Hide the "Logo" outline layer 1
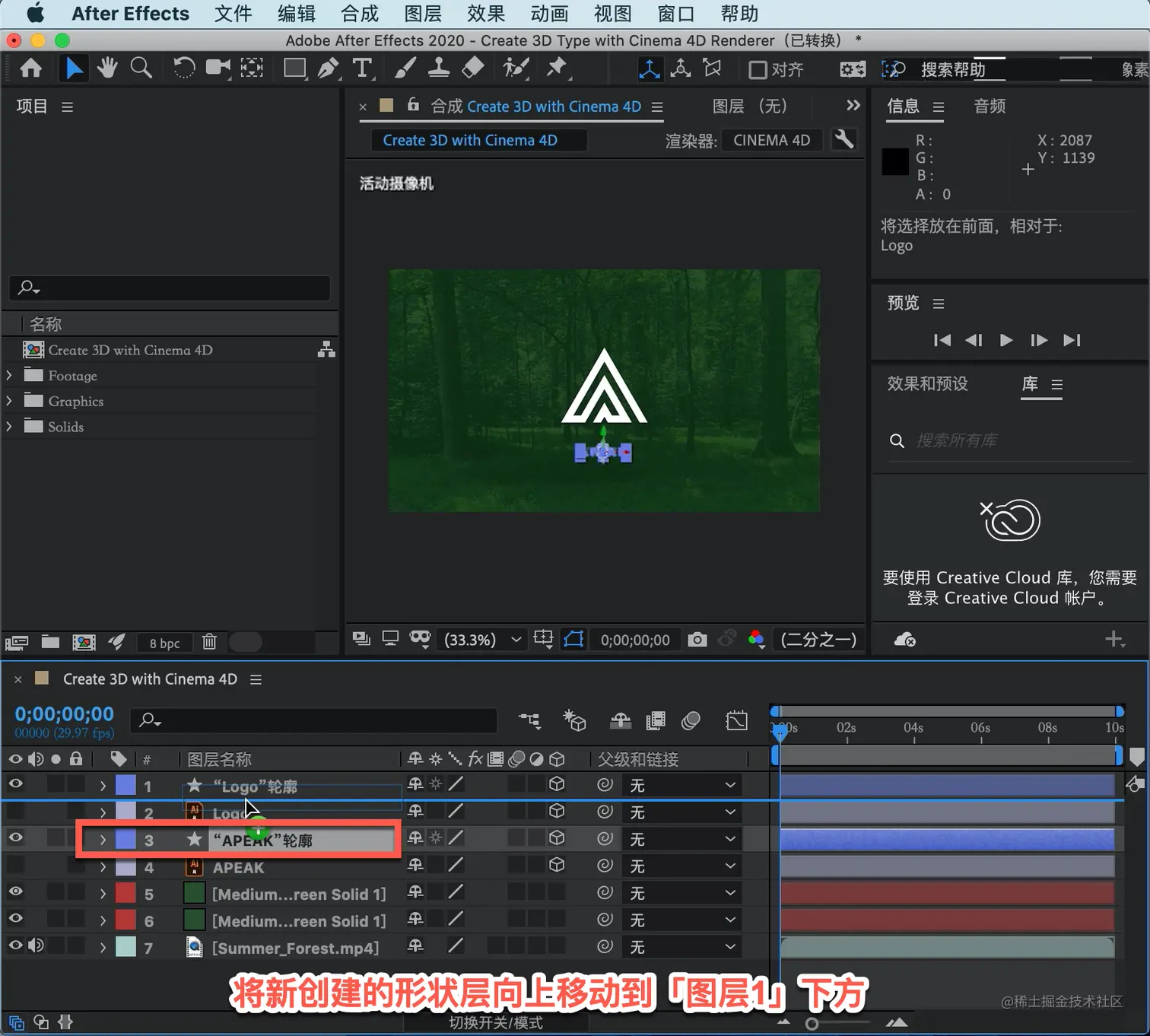Image resolution: width=1150 pixels, height=1036 pixels. click(15, 784)
